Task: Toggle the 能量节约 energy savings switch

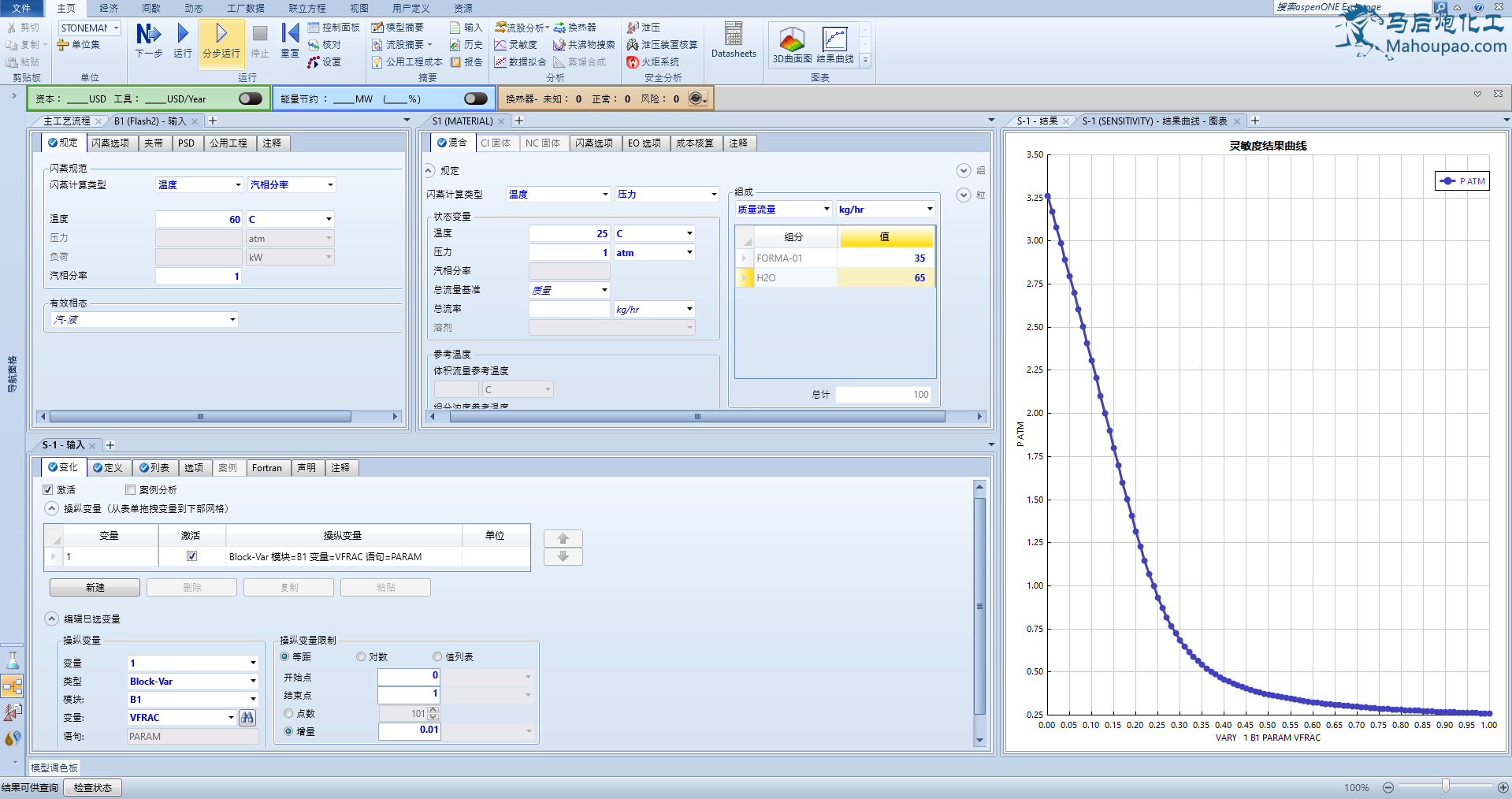Action: coord(476,98)
